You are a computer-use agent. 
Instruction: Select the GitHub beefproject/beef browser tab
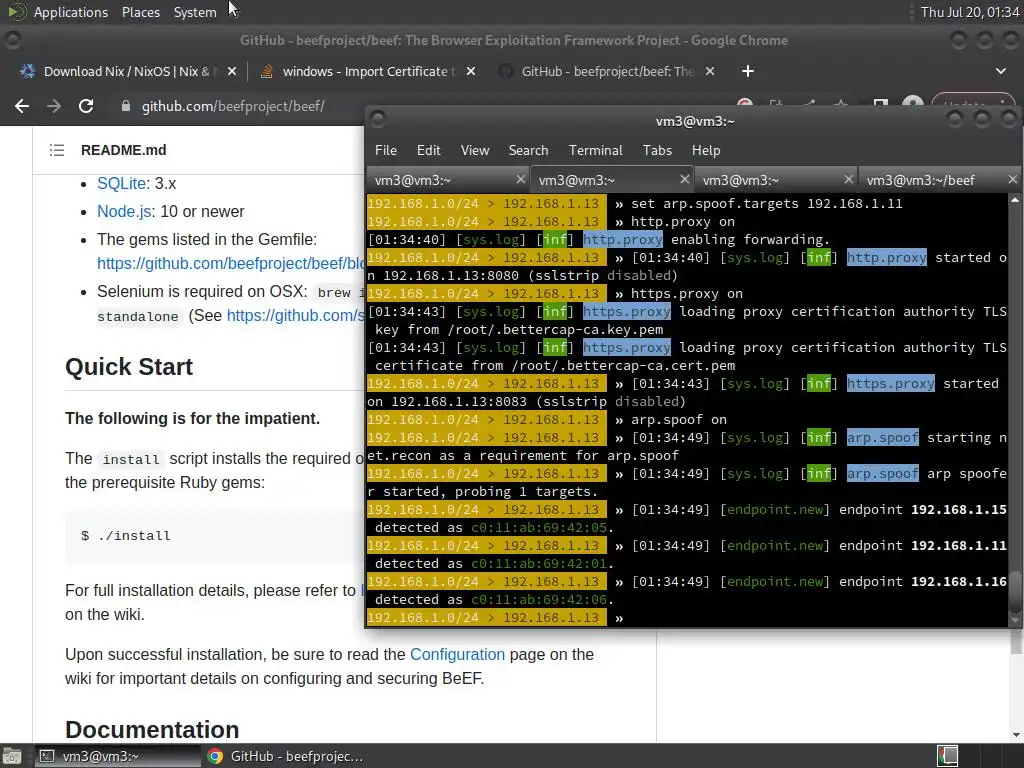coord(606,71)
